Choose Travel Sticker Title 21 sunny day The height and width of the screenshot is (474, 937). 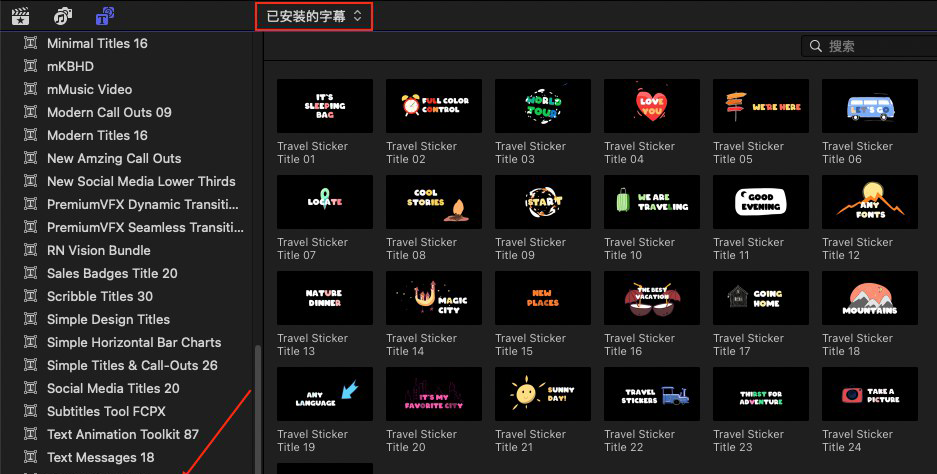coord(543,393)
